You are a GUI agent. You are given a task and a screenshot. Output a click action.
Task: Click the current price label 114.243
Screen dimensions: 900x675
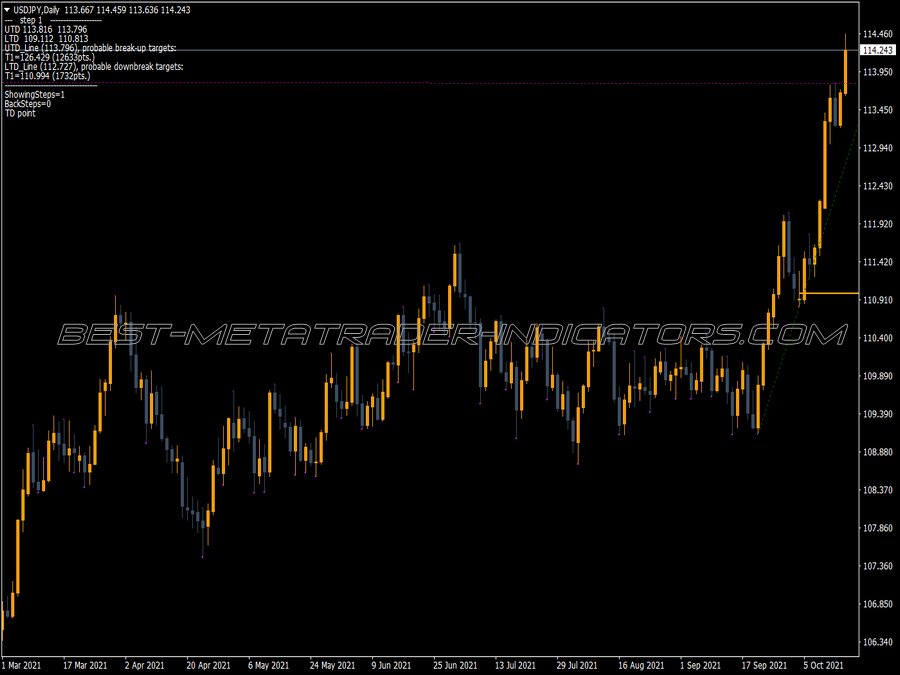point(878,51)
